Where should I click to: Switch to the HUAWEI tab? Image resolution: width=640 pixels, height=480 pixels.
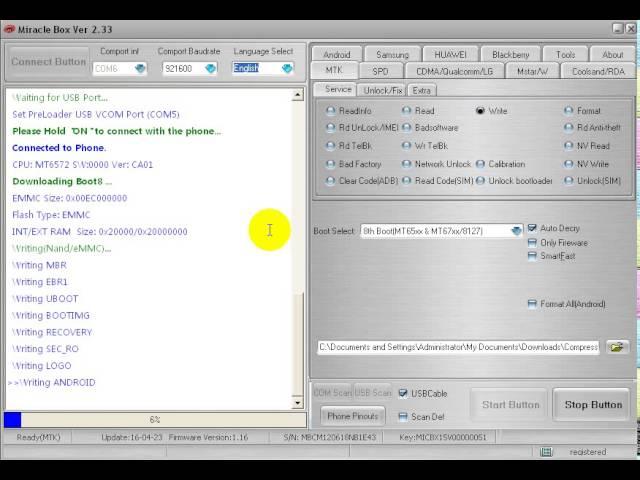click(x=451, y=54)
